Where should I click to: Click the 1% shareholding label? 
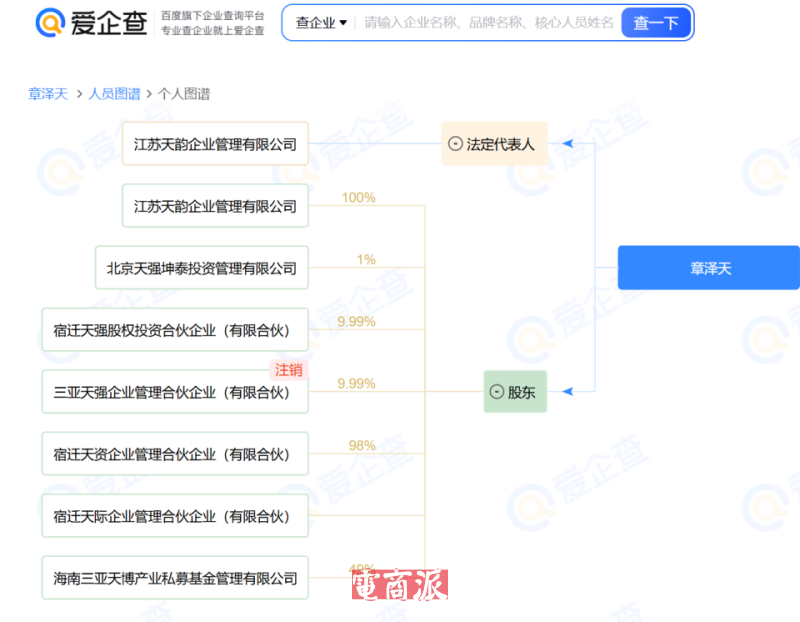point(366,260)
